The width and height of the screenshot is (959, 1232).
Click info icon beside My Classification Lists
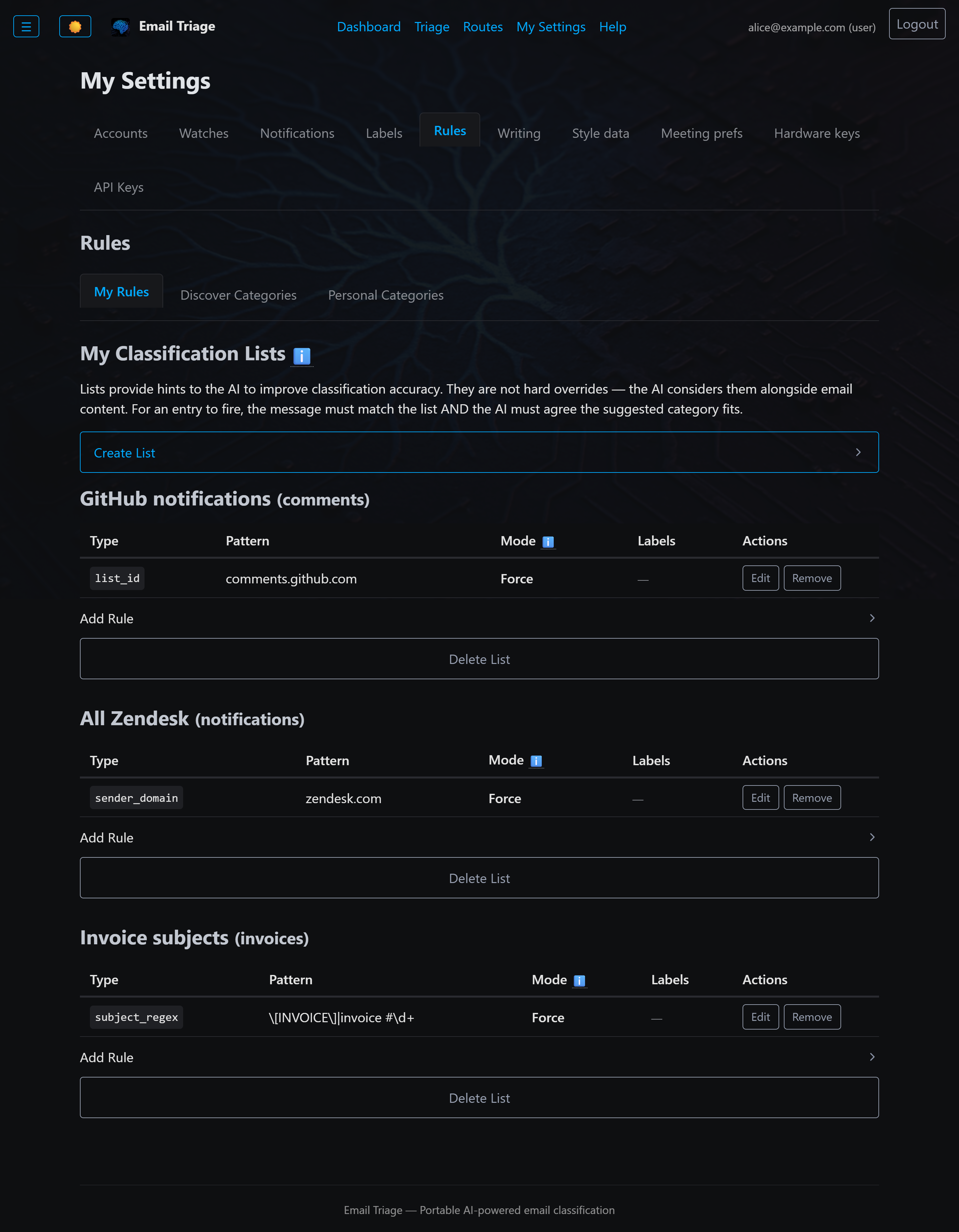[x=302, y=356]
